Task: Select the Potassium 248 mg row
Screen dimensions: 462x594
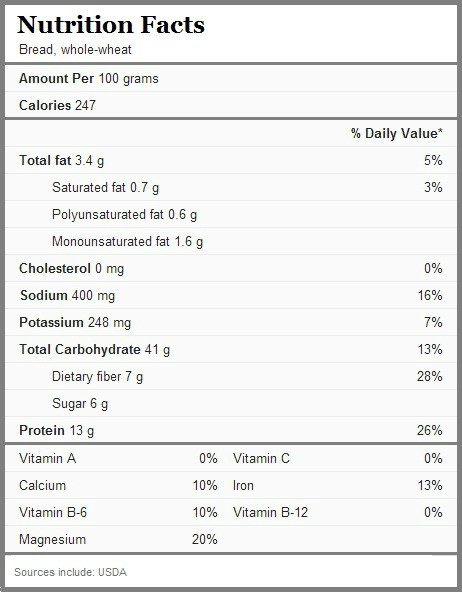Action: [231, 322]
